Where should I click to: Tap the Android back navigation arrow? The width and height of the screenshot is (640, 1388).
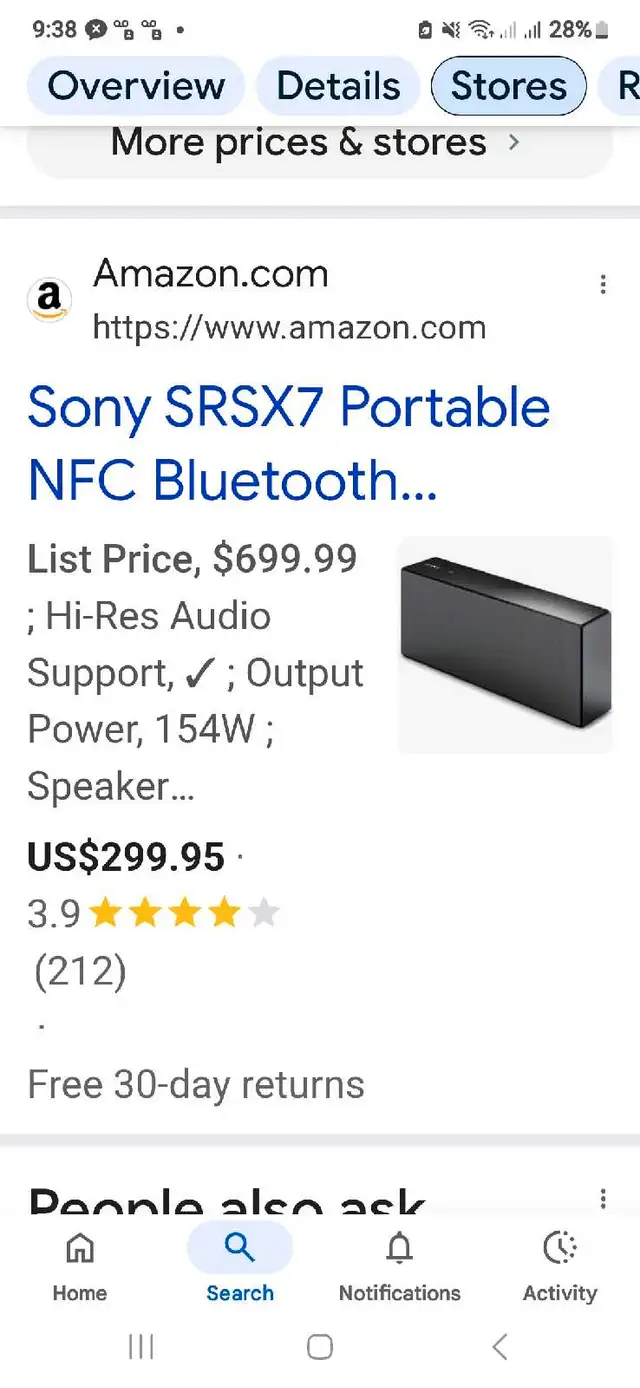click(500, 1347)
